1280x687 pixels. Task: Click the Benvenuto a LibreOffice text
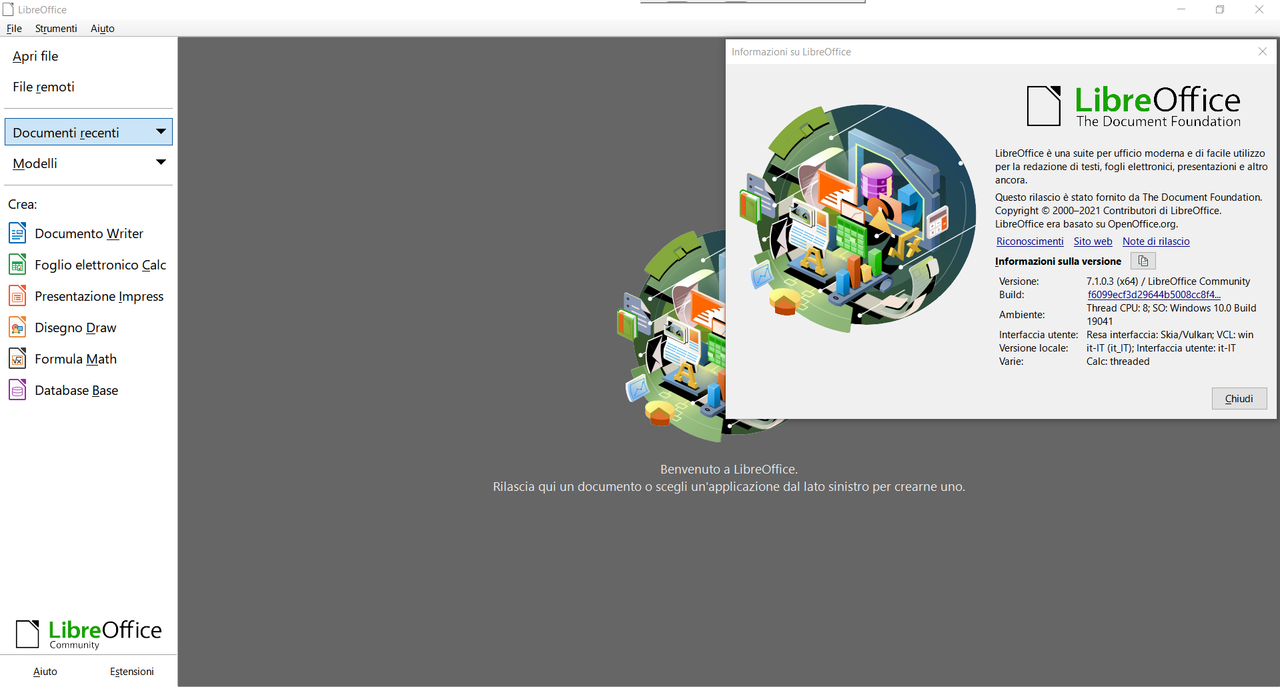(x=729, y=469)
